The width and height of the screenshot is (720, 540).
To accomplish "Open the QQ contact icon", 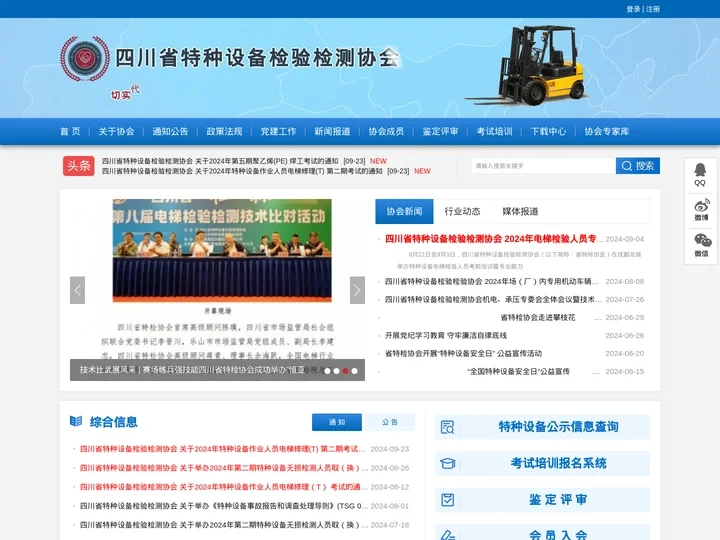I will click(700, 175).
